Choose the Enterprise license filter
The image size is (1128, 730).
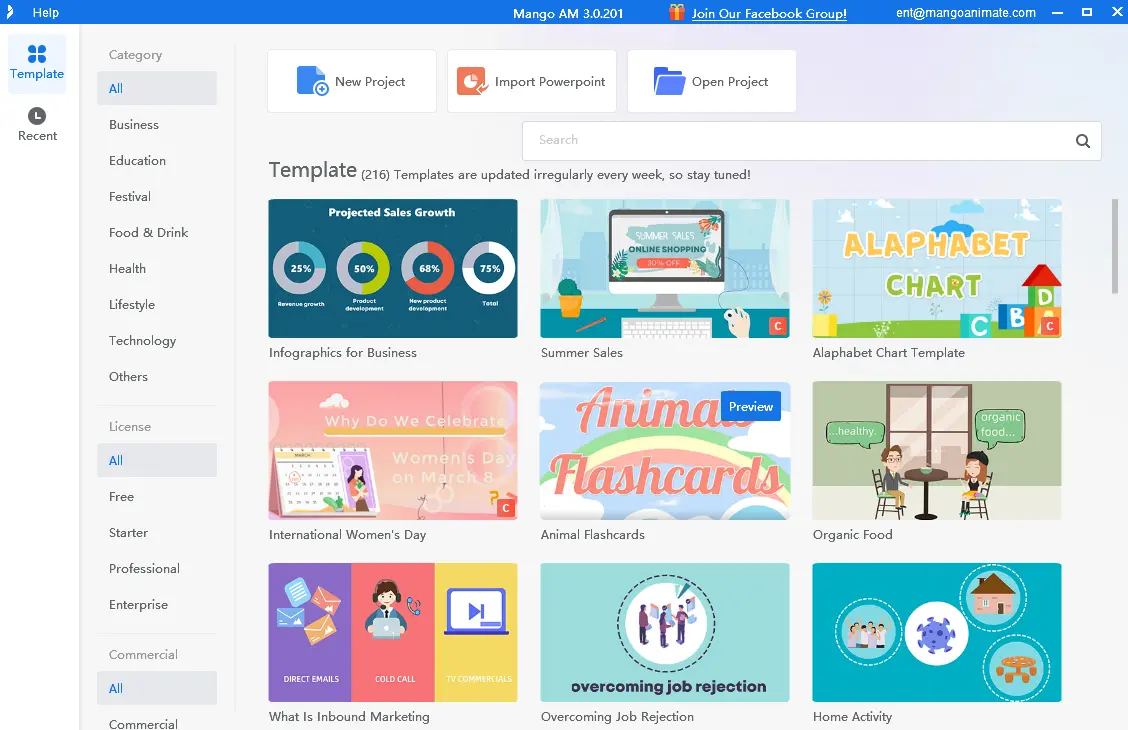[x=138, y=605]
